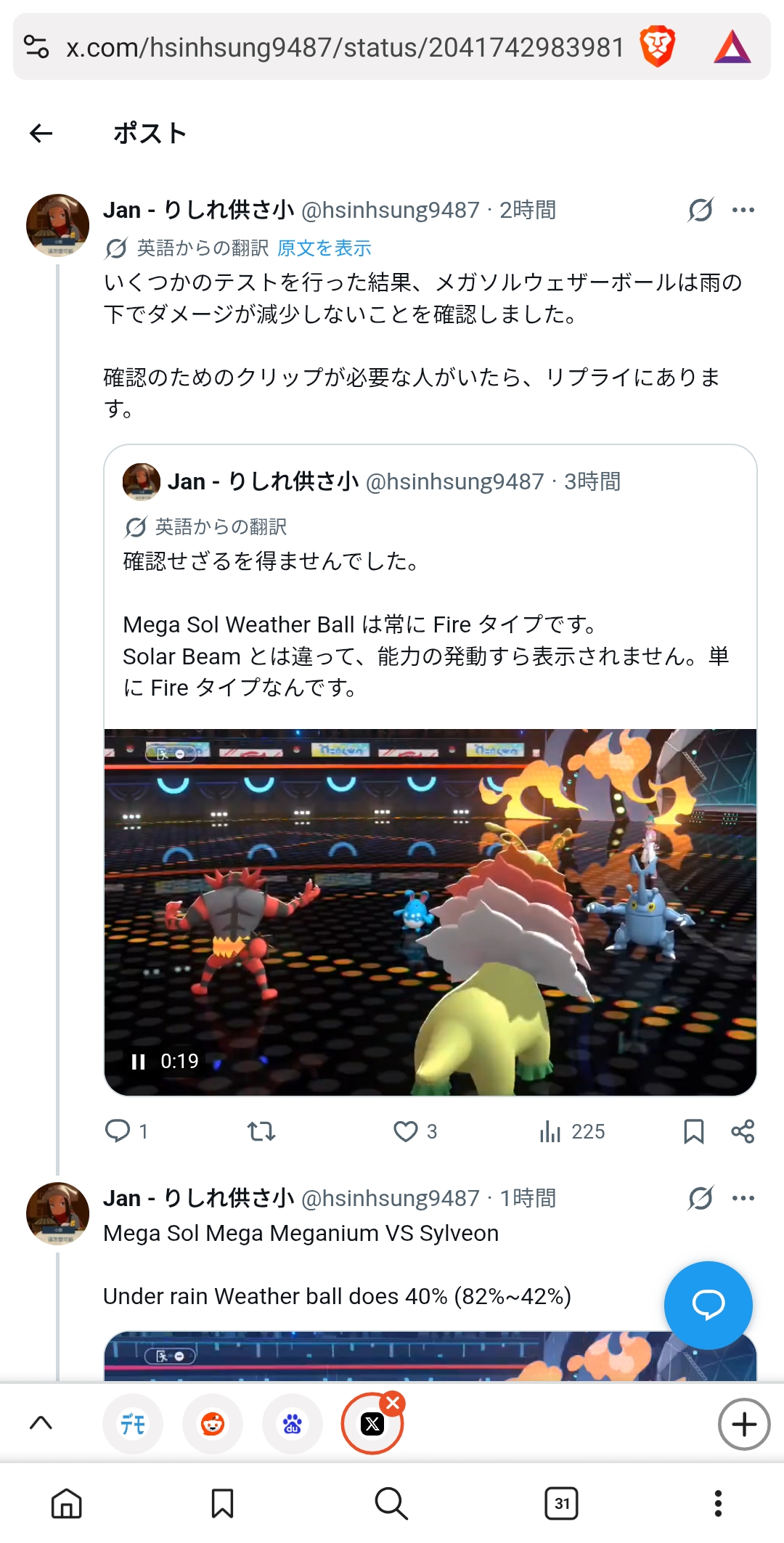Like the post with 3 likes

[406, 1131]
